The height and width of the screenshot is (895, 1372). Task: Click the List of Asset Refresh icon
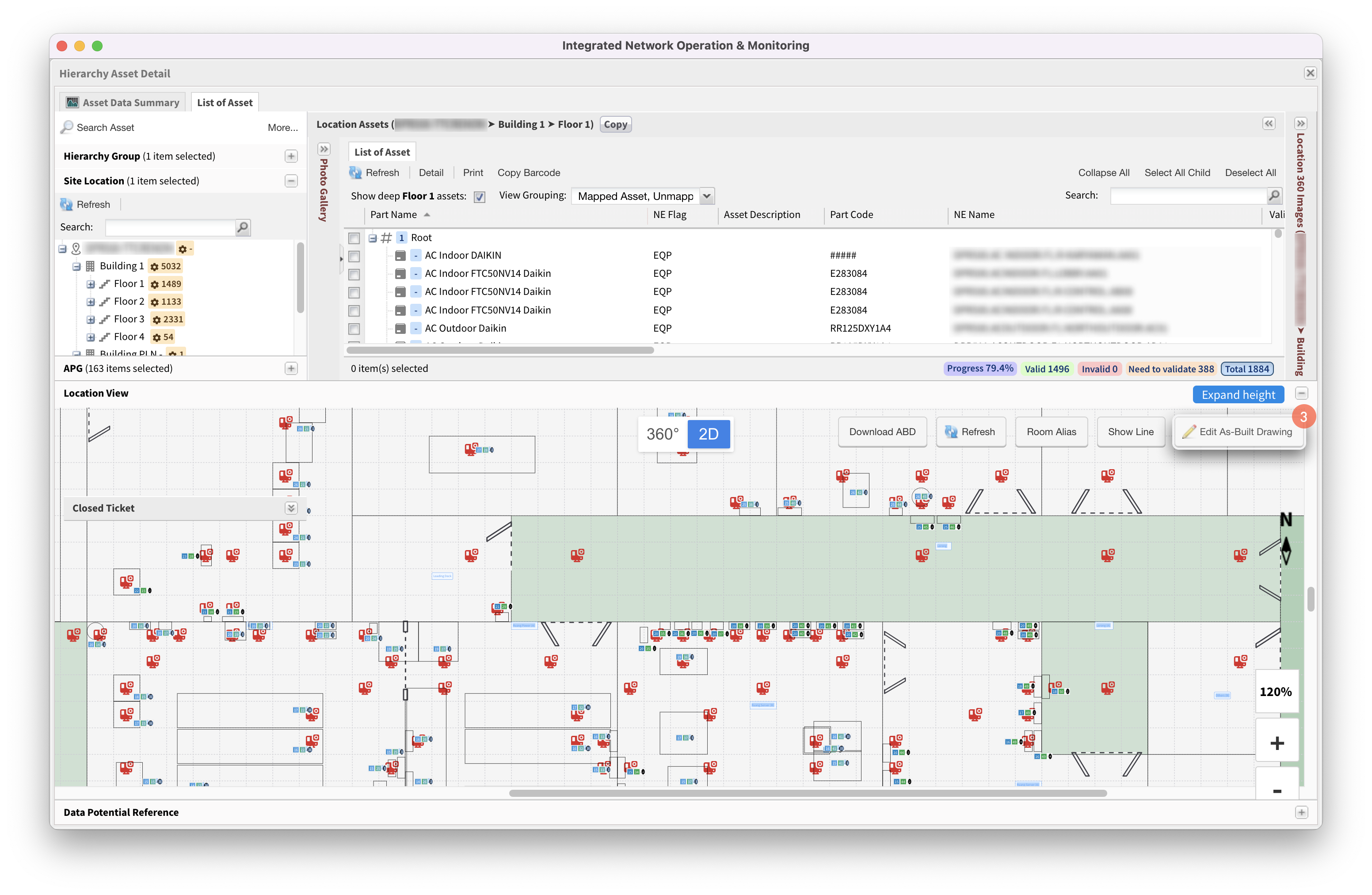pyautogui.click(x=355, y=172)
